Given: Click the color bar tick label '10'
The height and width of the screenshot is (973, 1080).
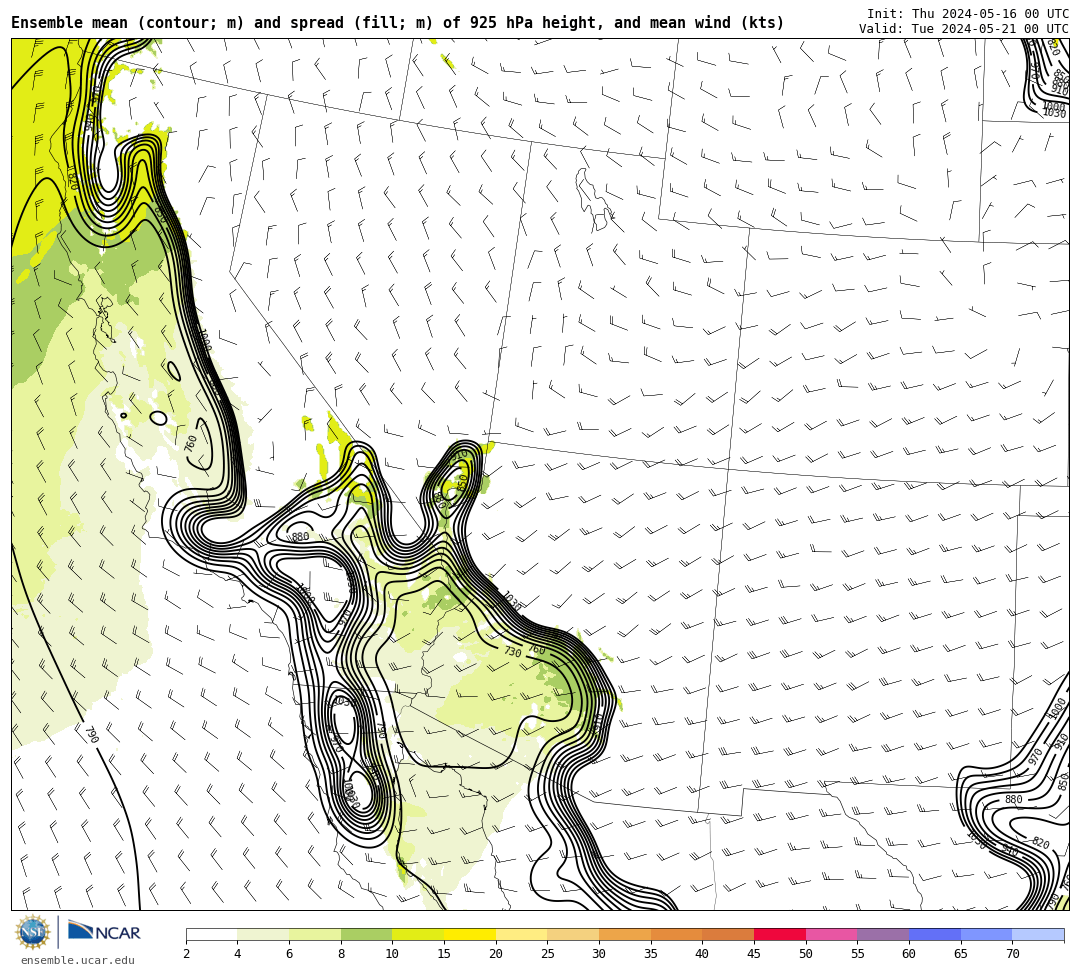Looking at the screenshot, I should 392,954.
